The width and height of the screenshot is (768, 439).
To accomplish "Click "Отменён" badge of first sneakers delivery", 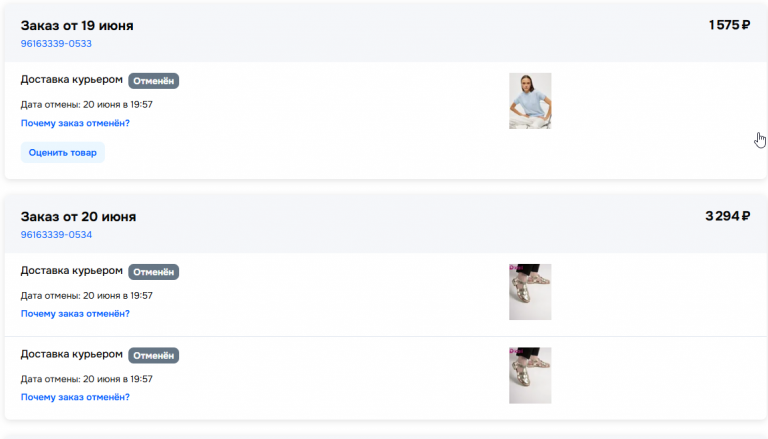I will point(153,272).
